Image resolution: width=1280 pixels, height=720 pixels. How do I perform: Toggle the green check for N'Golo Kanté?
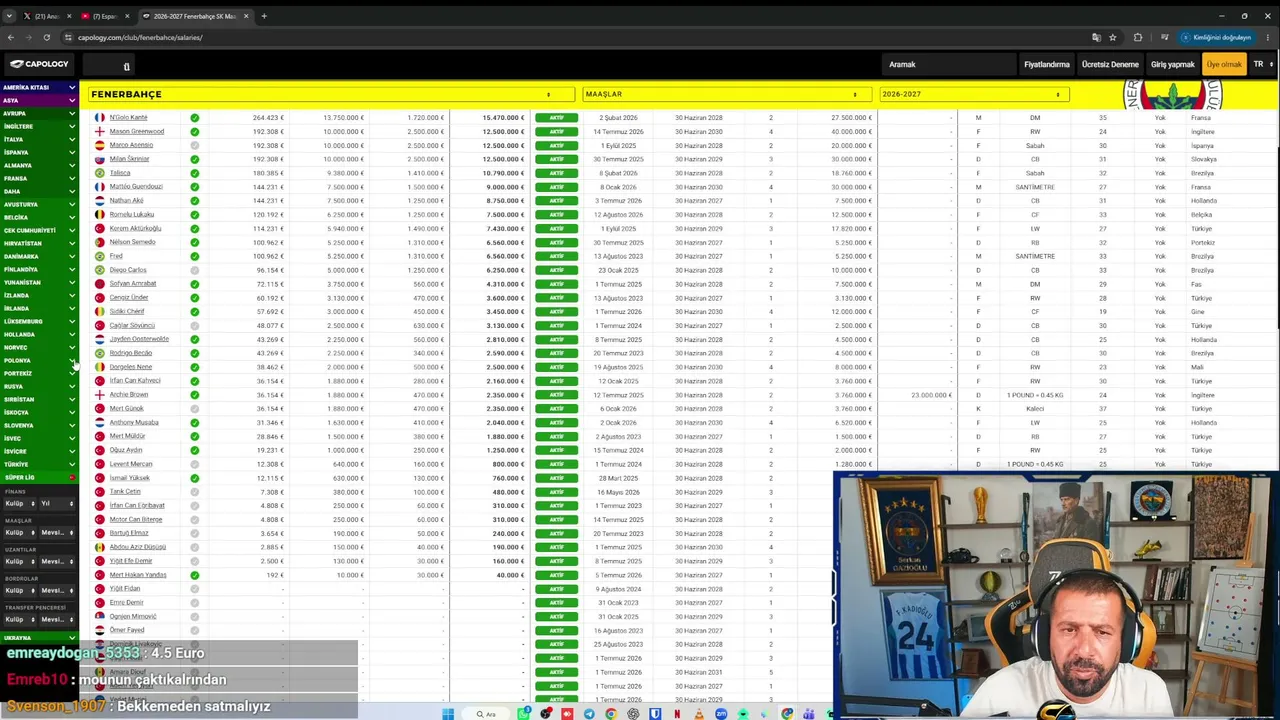pos(195,118)
